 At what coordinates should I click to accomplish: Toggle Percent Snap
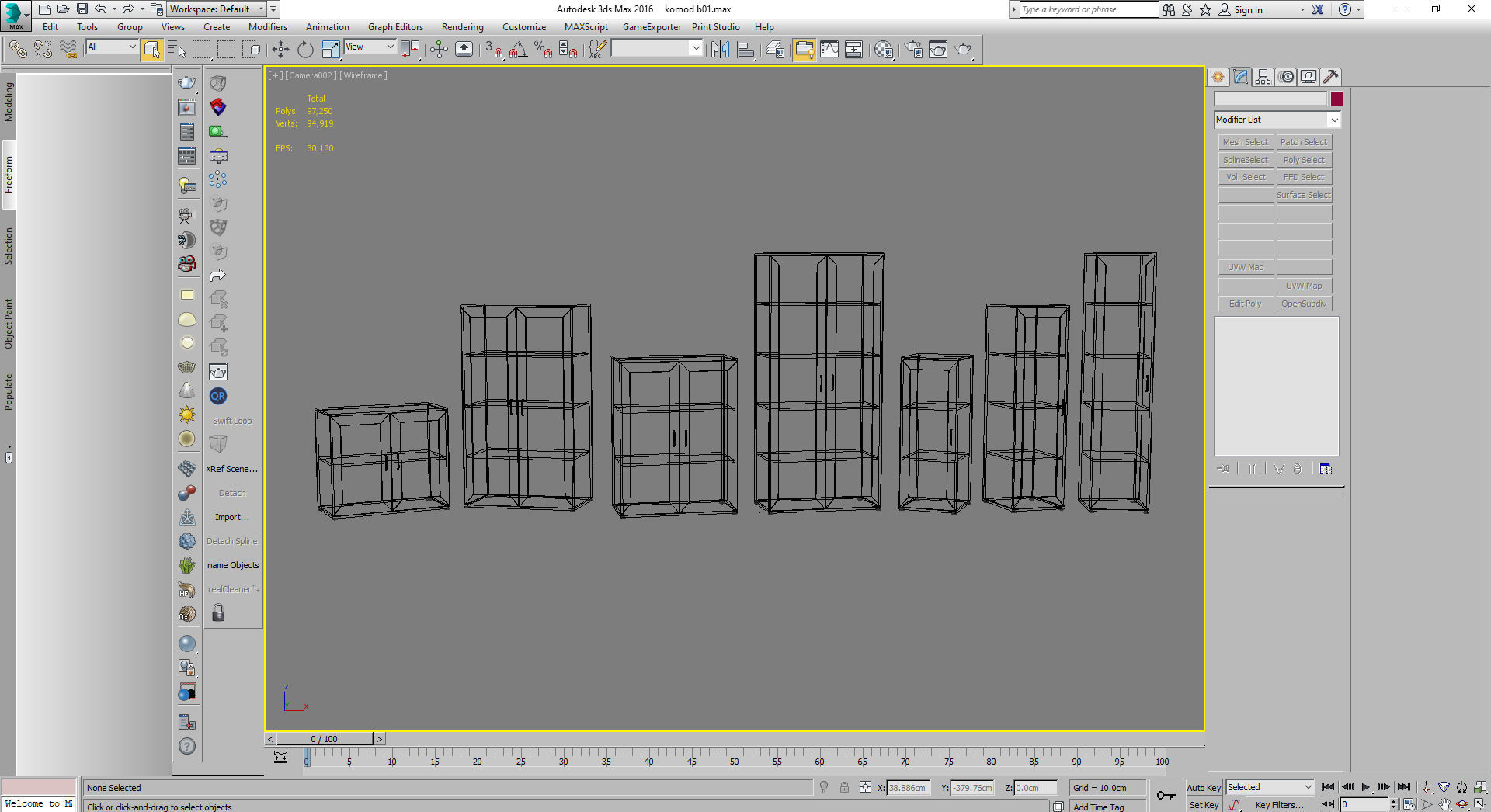543,50
